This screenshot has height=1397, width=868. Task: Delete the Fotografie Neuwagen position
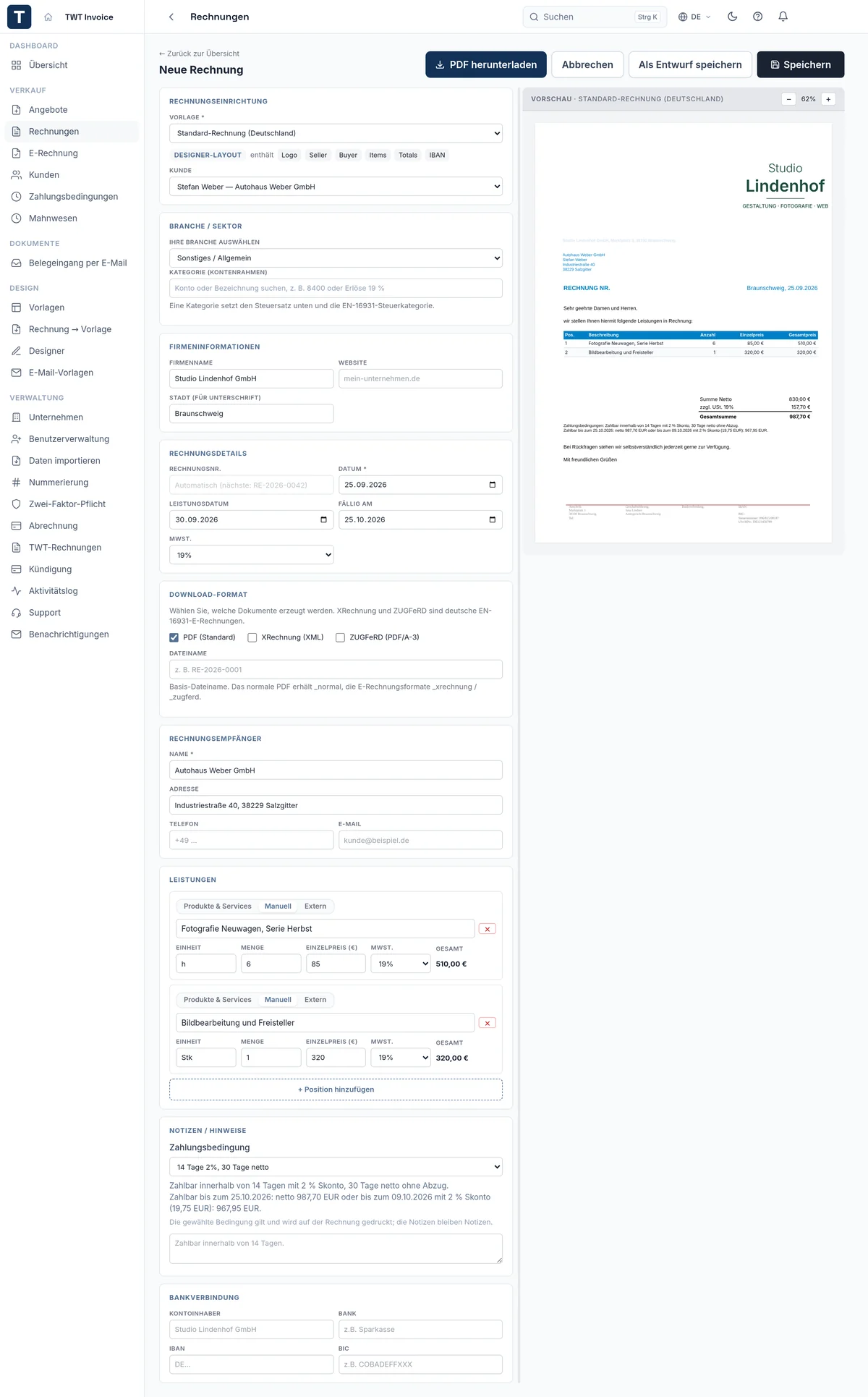(488, 929)
